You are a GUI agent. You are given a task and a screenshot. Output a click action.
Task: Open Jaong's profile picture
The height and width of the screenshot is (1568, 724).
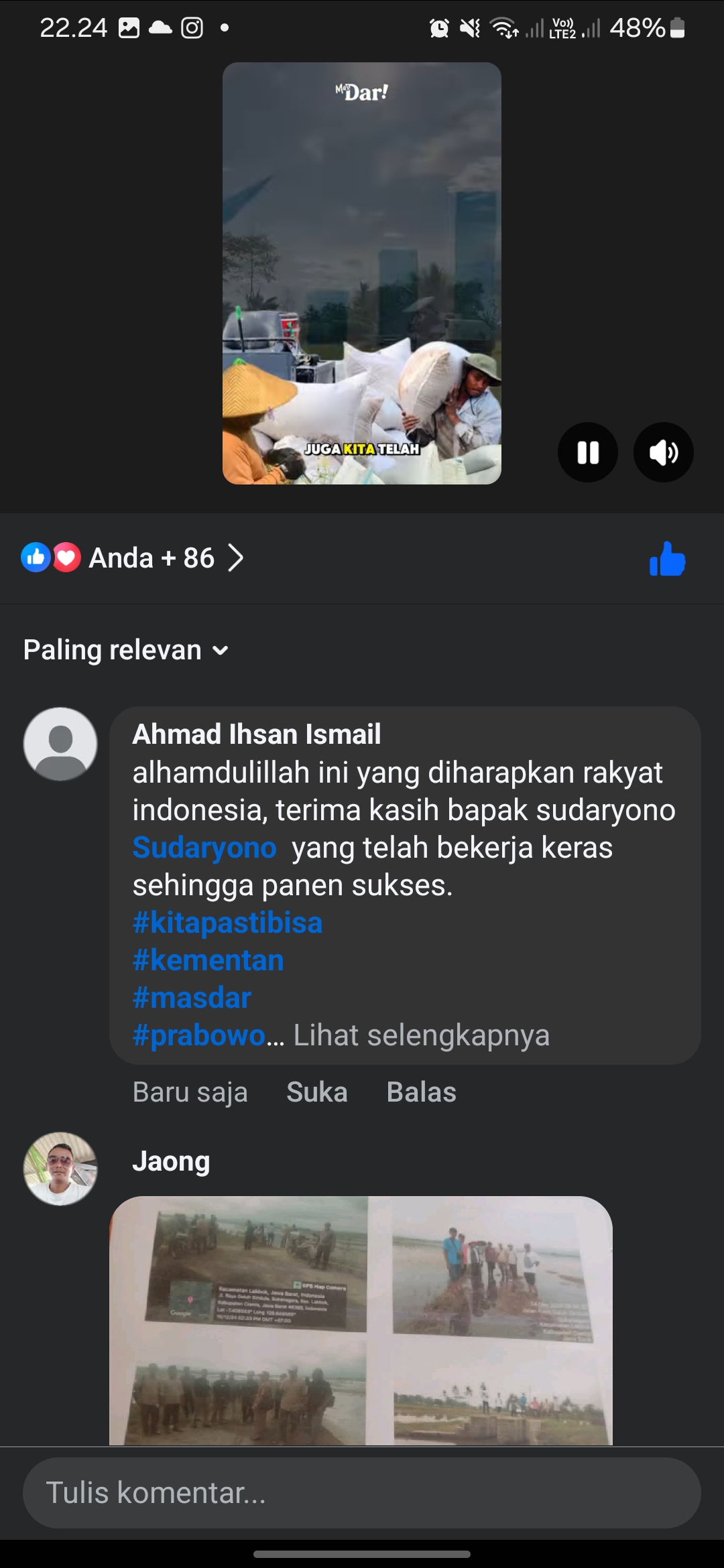pos(60,1169)
